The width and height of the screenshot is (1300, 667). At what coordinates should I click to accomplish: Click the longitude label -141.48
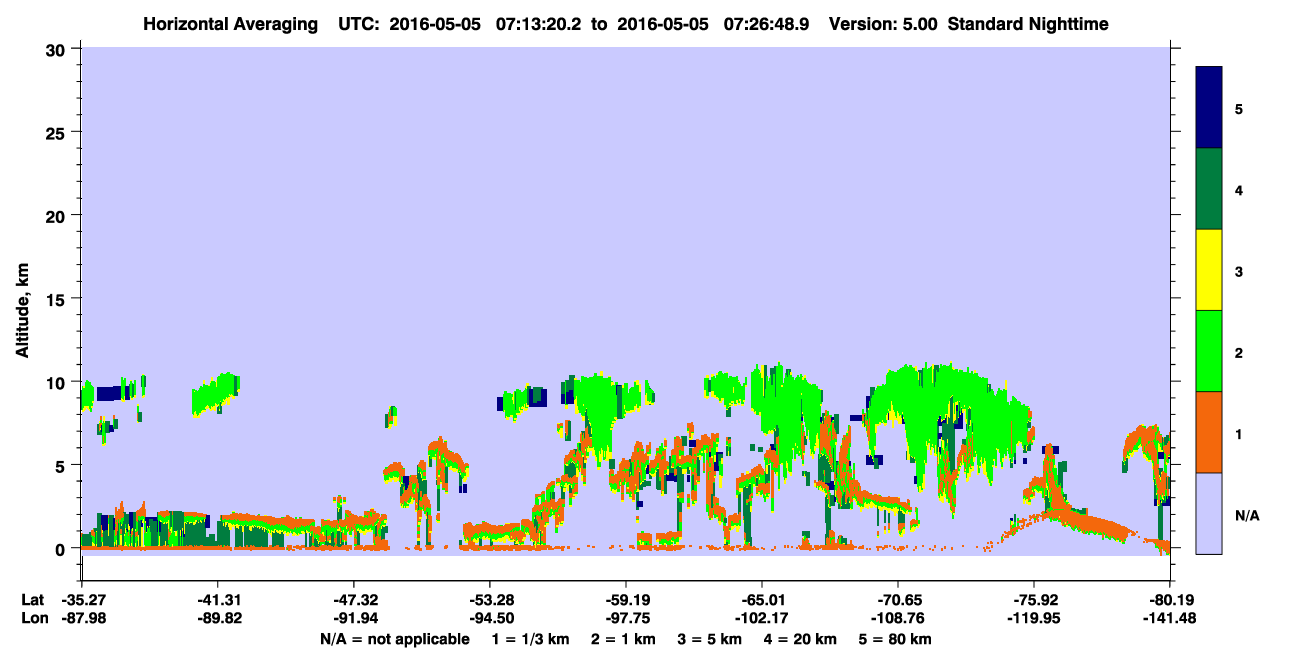click(1167, 618)
